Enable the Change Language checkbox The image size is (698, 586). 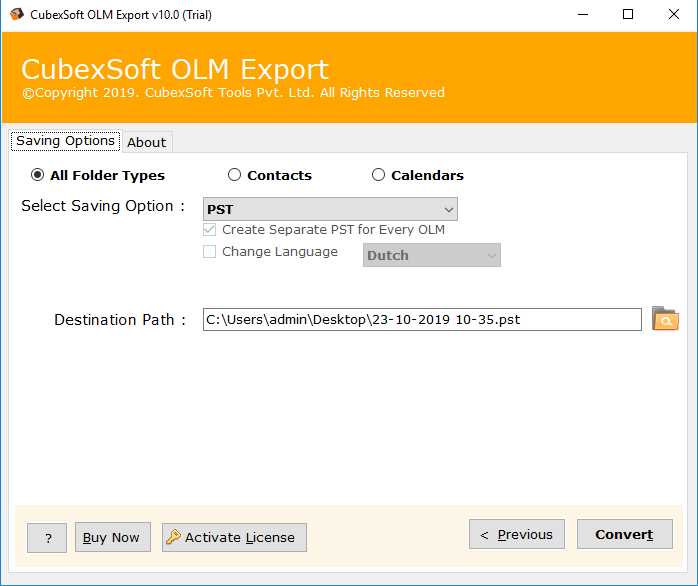coord(210,252)
